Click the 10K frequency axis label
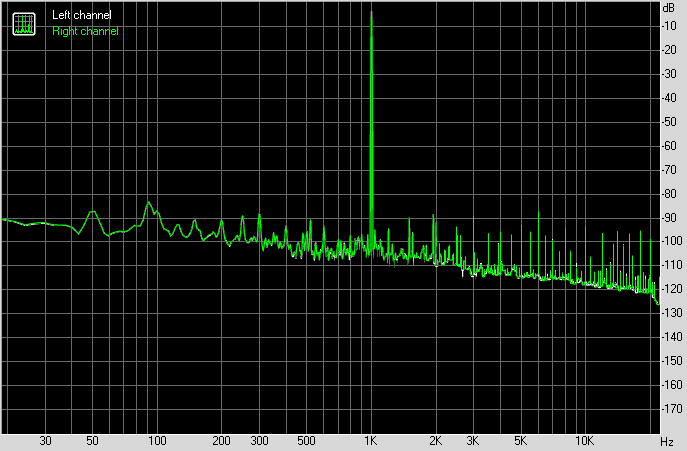The image size is (687, 451). pos(584,441)
